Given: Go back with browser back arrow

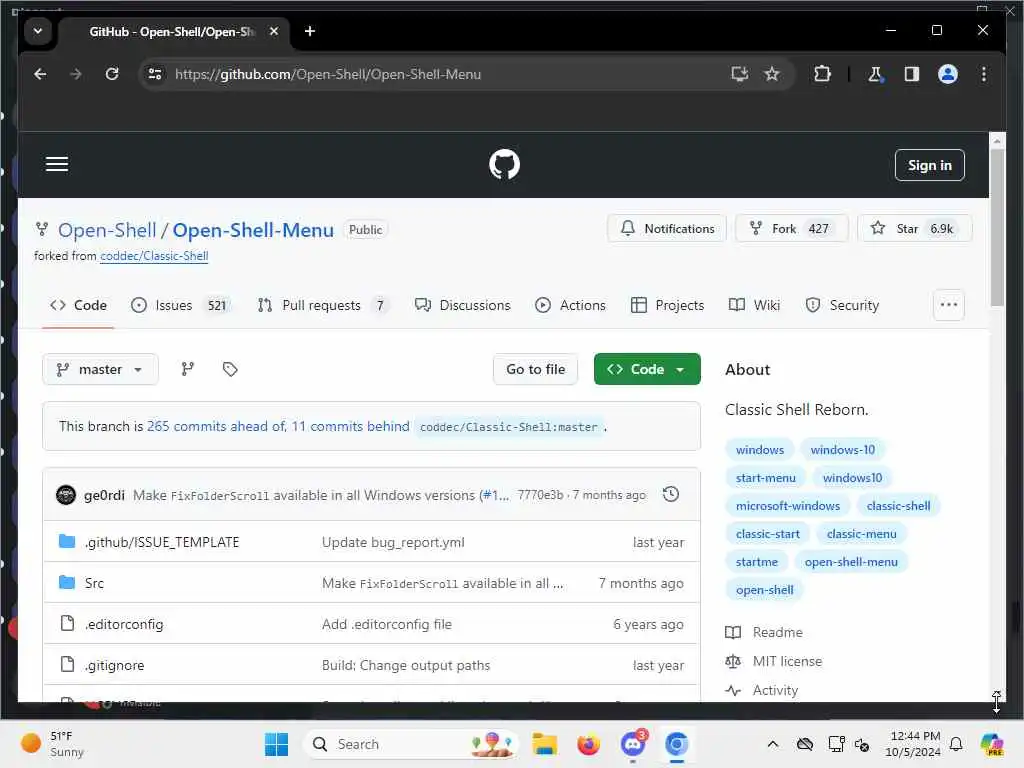Looking at the screenshot, I should tap(40, 74).
